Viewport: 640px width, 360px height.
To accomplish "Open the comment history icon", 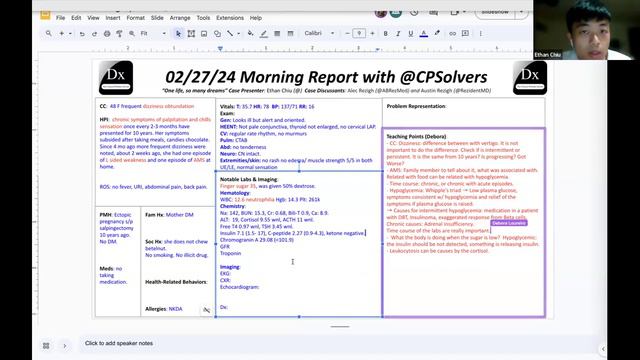I will pyautogui.click(x=433, y=12).
